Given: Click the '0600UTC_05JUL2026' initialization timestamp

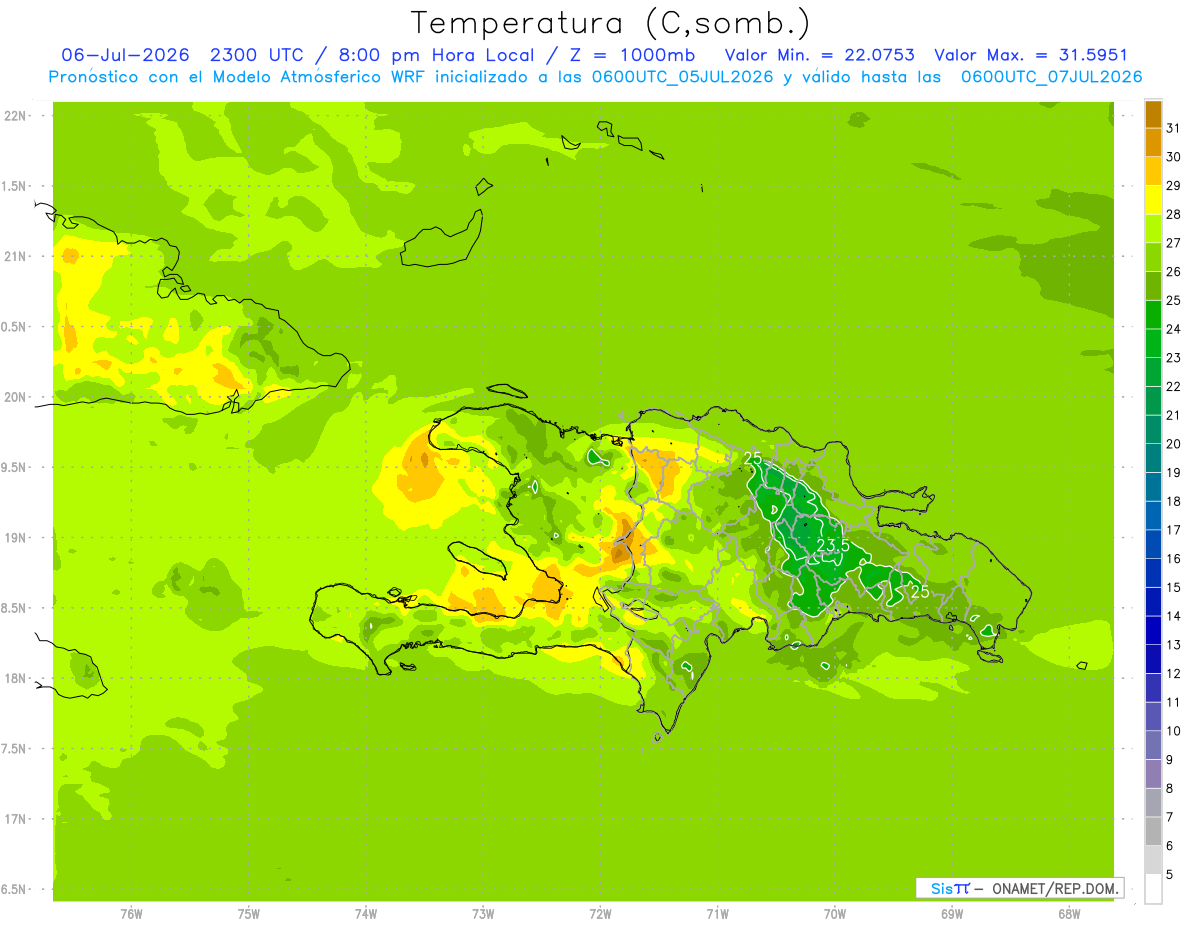Looking at the screenshot, I should click(679, 76).
